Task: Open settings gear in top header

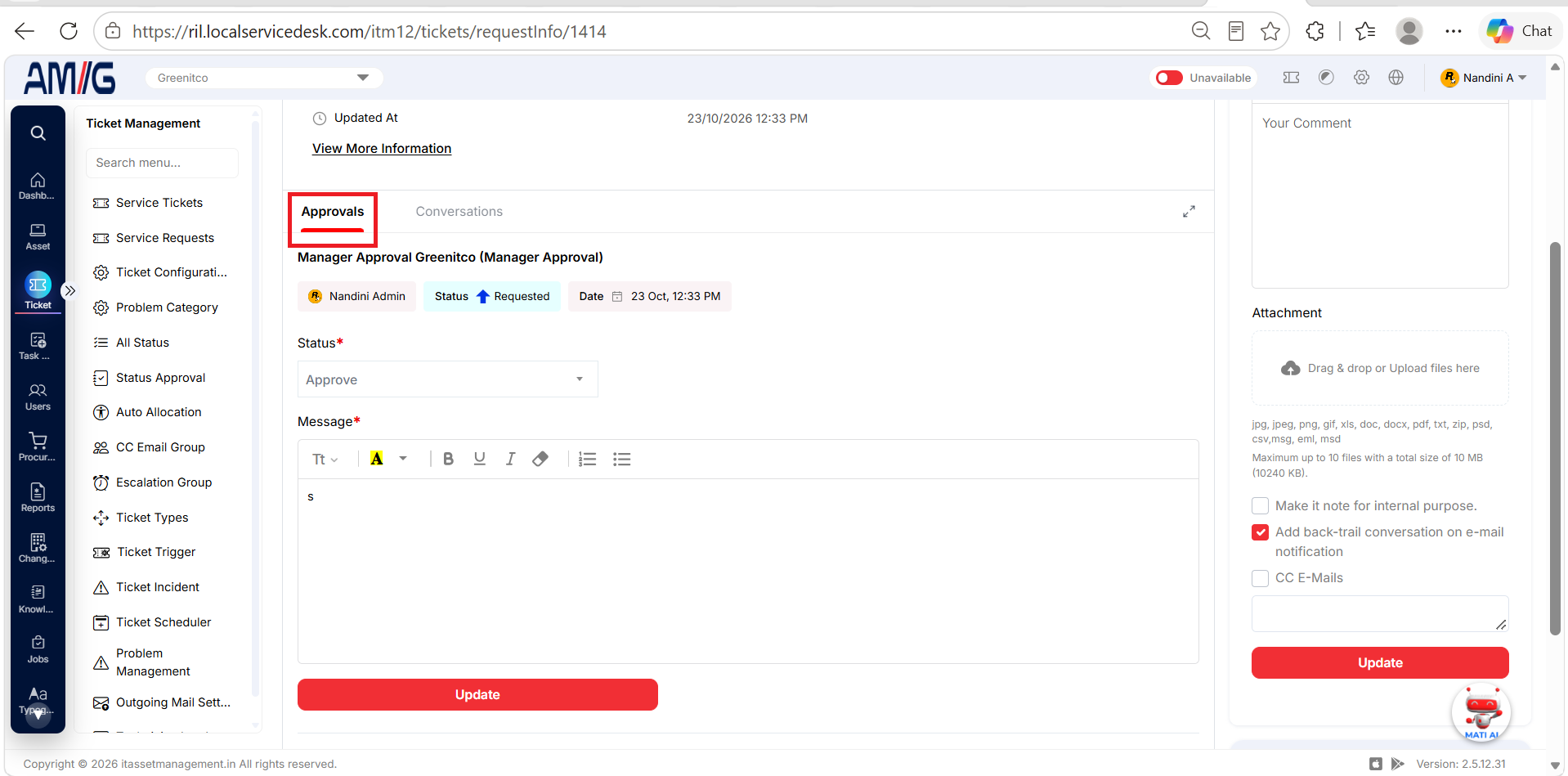Action: pyautogui.click(x=1361, y=78)
